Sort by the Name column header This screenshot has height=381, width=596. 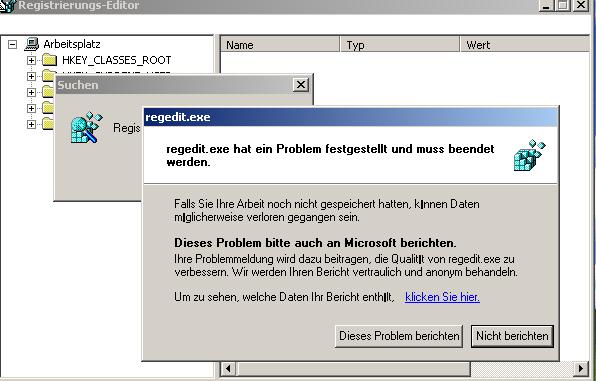click(280, 45)
